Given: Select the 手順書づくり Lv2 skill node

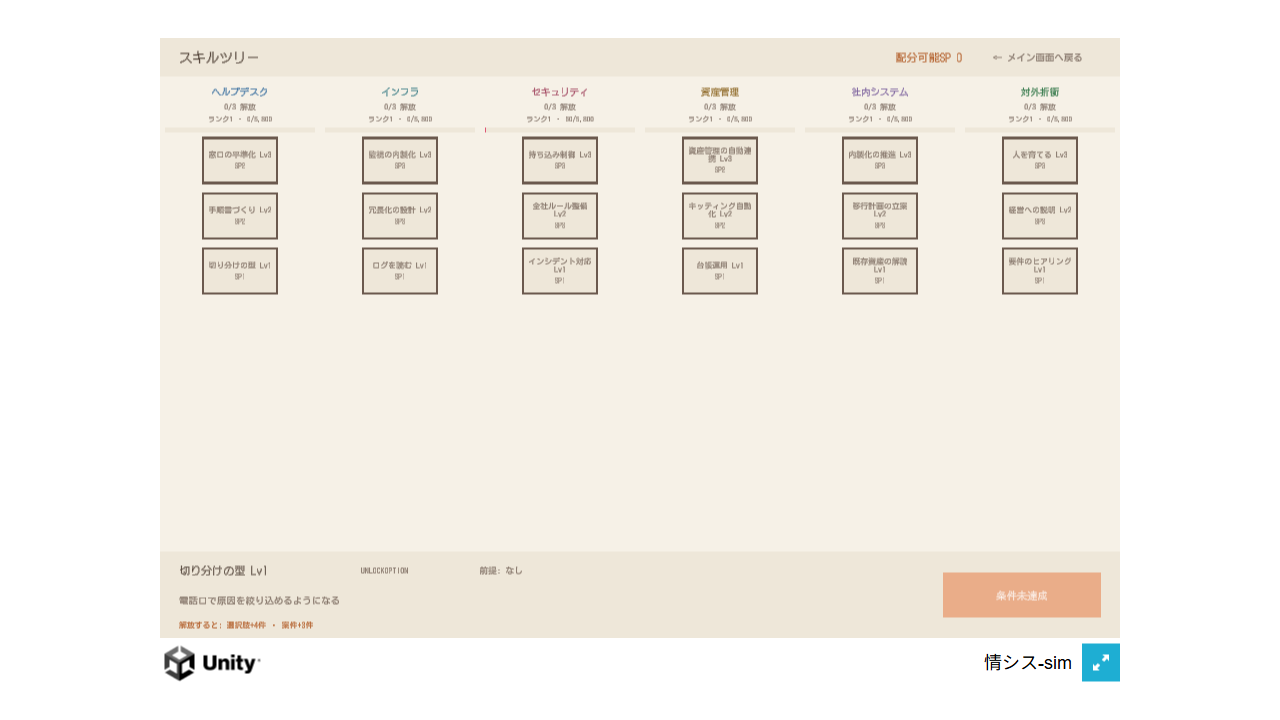Looking at the screenshot, I should click(240, 216).
